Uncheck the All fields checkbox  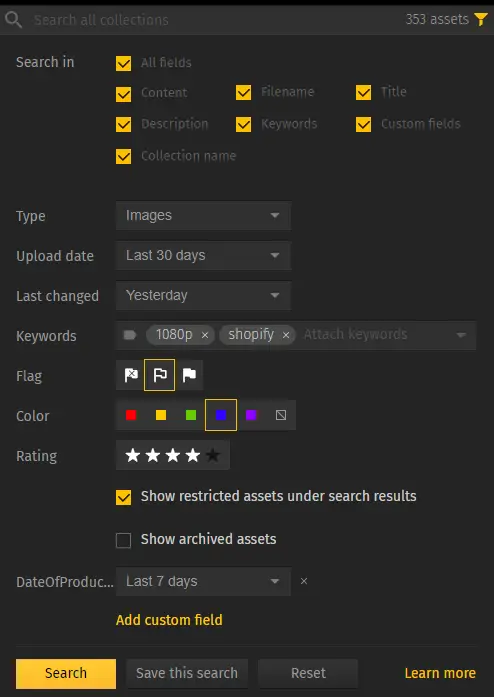[124, 63]
